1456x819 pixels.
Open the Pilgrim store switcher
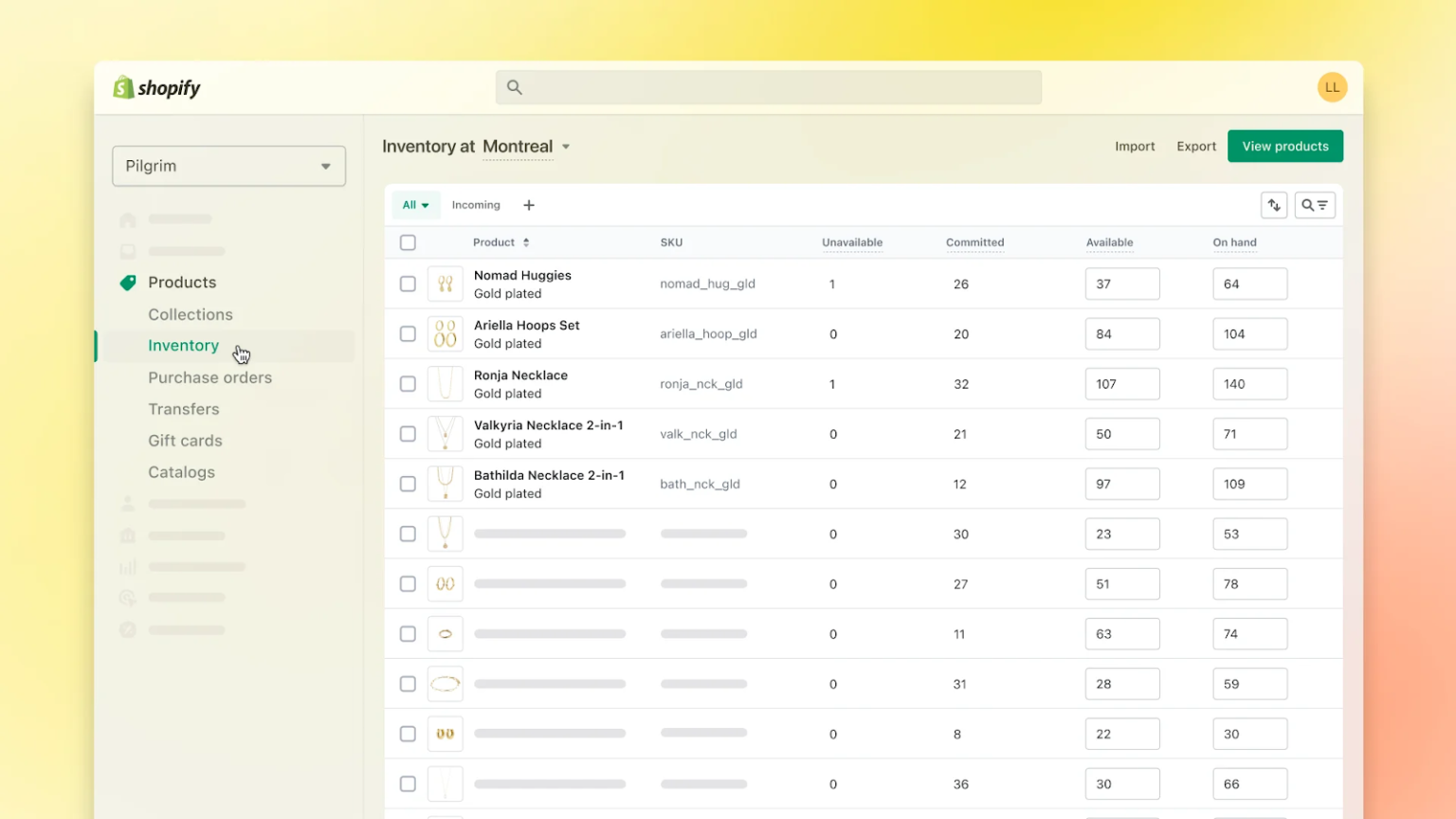[x=227, y=165]
